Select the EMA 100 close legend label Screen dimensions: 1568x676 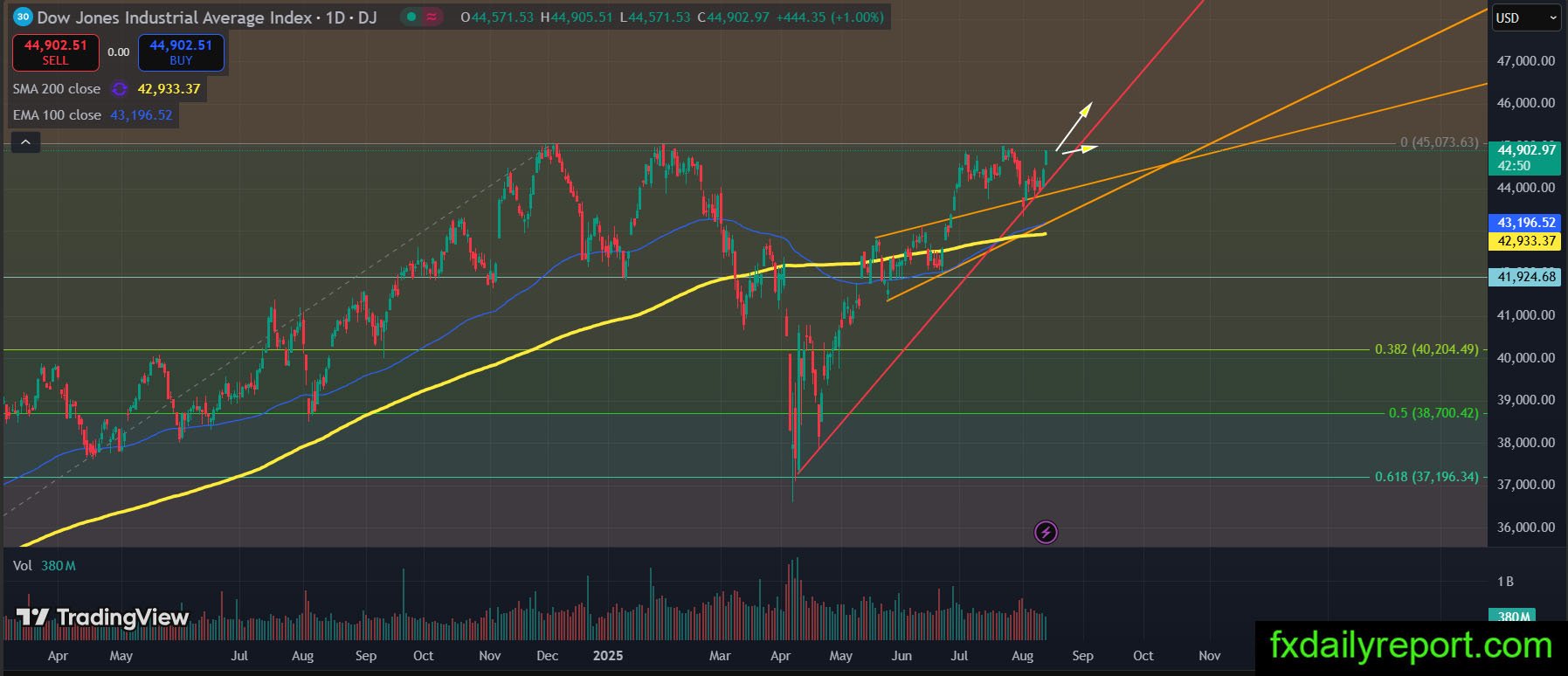[57, 115]
